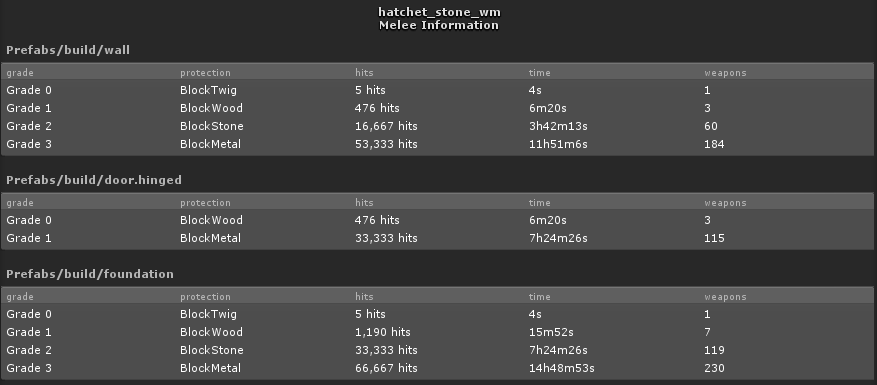
Task: Select the Prefabs/build/wall section header
Action: [x=68, y=50]
